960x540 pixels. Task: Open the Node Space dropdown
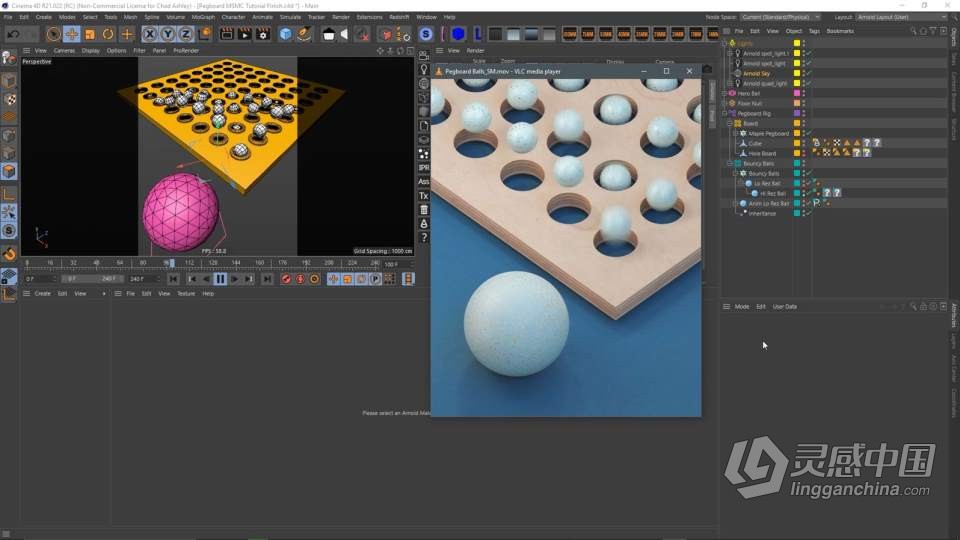pos(780,17)
